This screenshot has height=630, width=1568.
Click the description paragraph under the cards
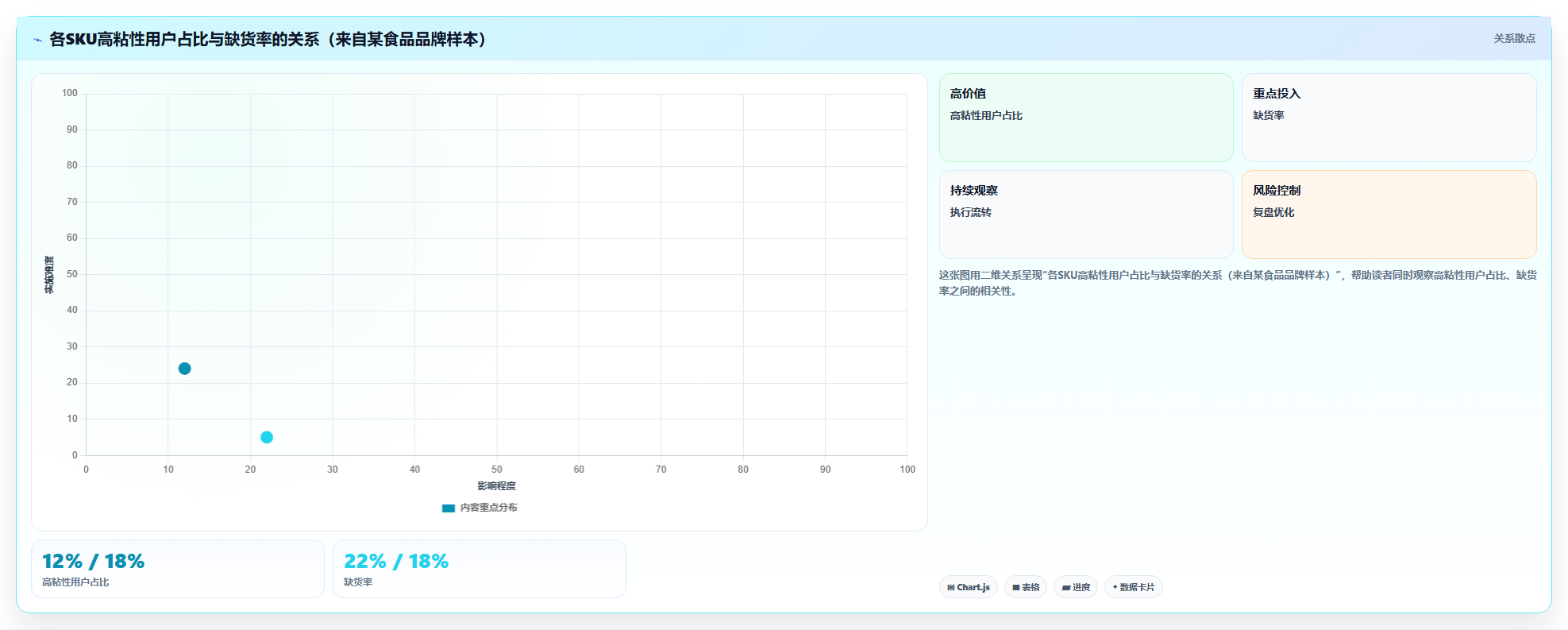(1238, 283)
